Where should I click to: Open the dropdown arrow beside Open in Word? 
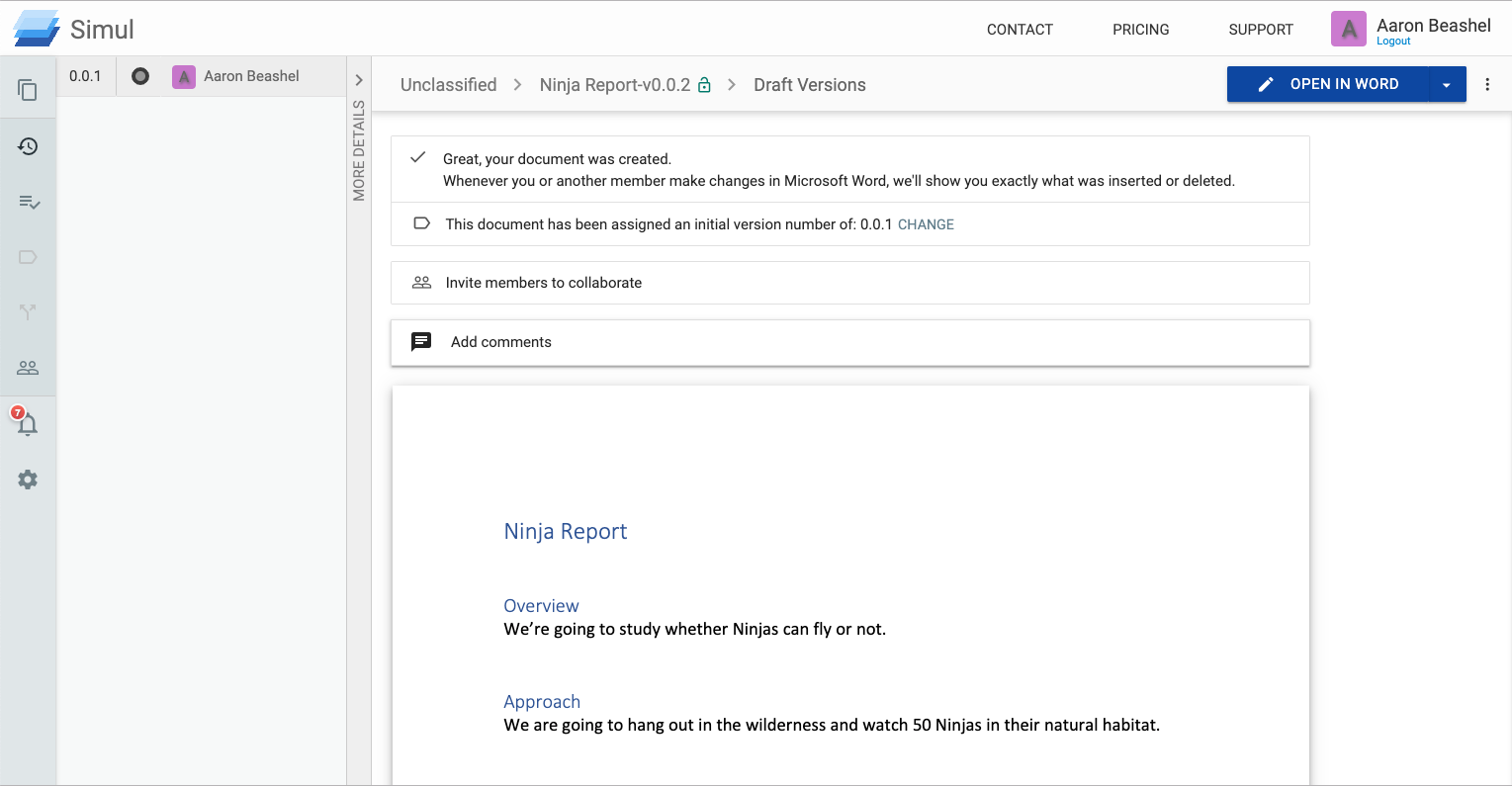point(1447,85)
